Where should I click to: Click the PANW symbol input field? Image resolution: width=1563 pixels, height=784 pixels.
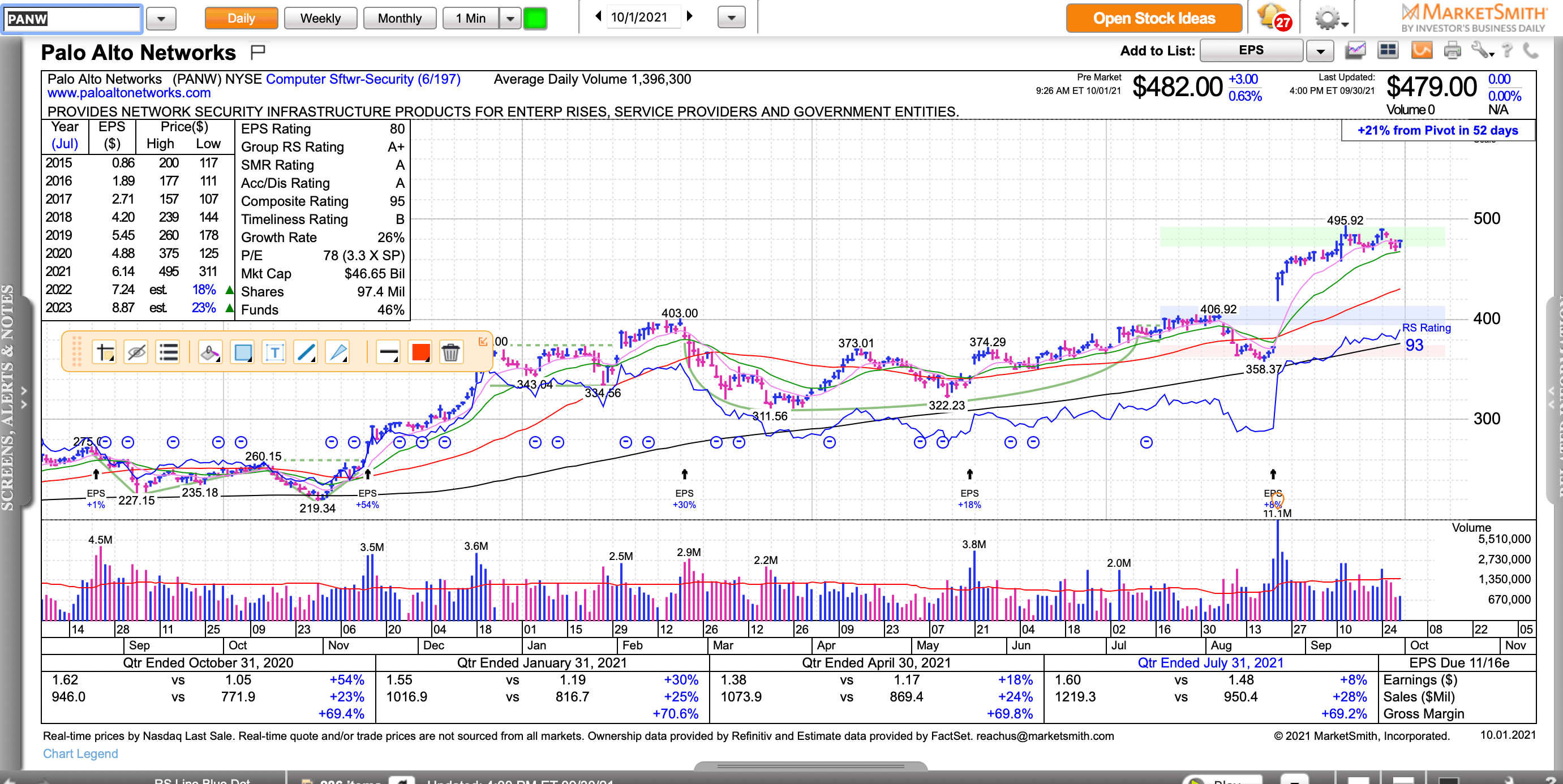(72, 19)
